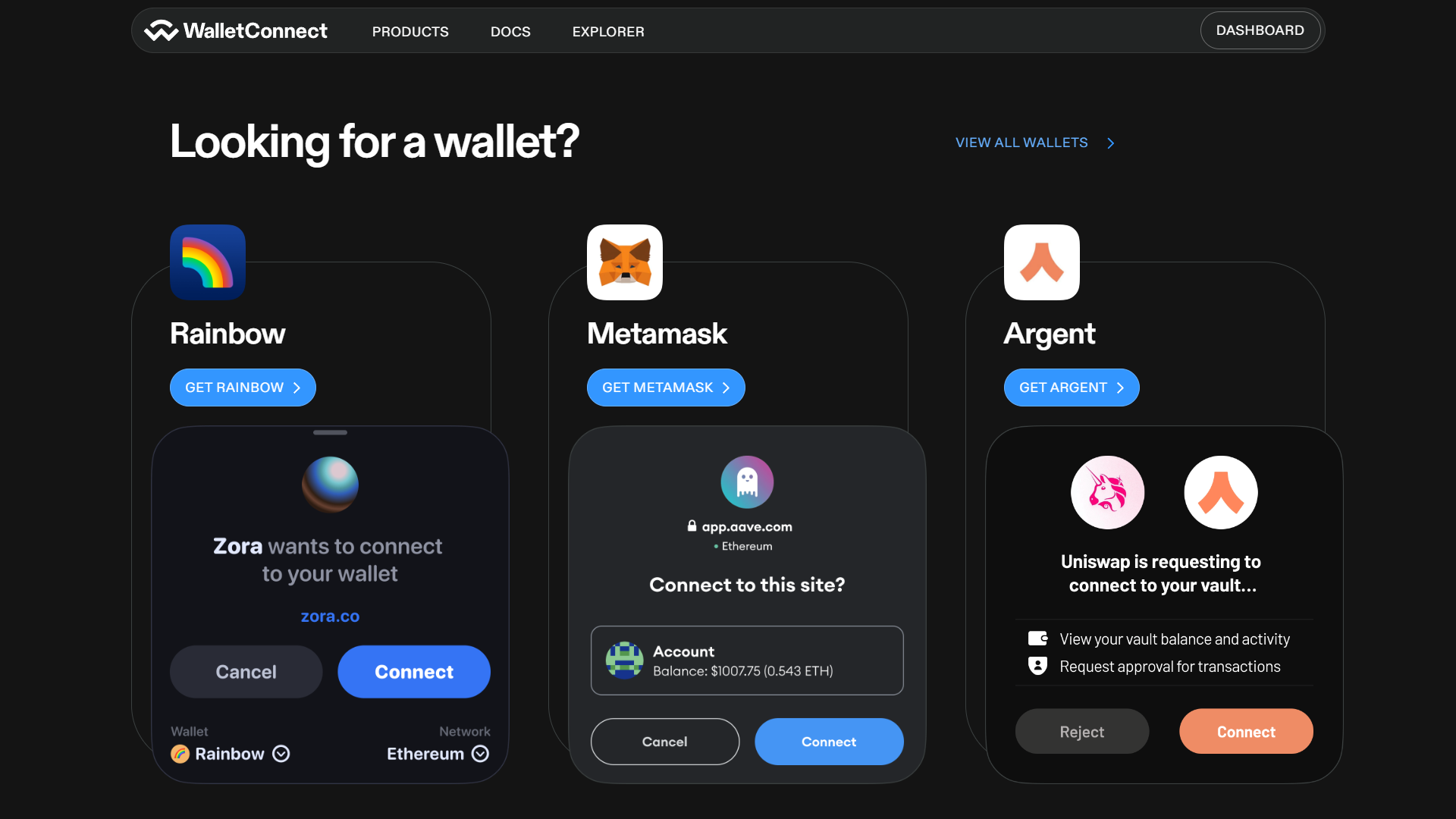Click the Metamask fox icon
The image size is (1456, 819).
pos(625,262)
